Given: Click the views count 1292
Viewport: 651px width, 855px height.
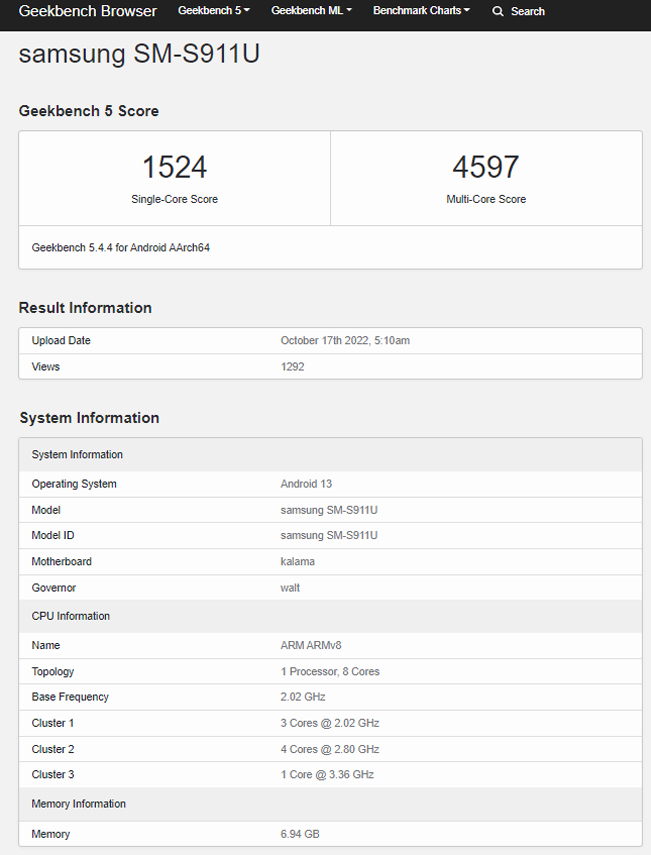Looking at the screenshot, I should pos(292,367).
